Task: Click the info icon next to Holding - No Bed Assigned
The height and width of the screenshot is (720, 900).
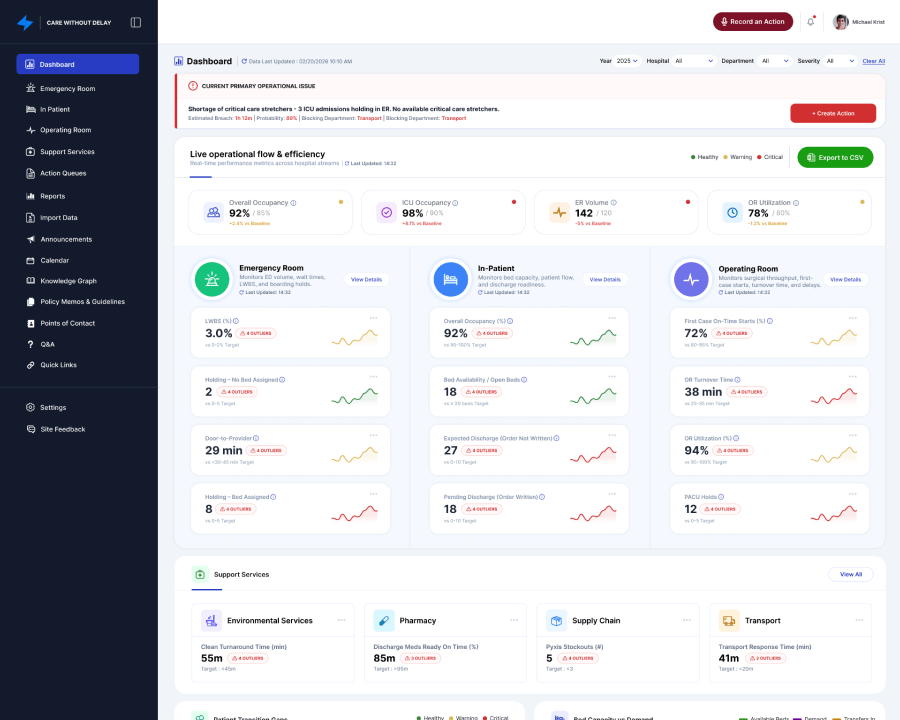Action: pyautogui.click(x=282, y=380)
